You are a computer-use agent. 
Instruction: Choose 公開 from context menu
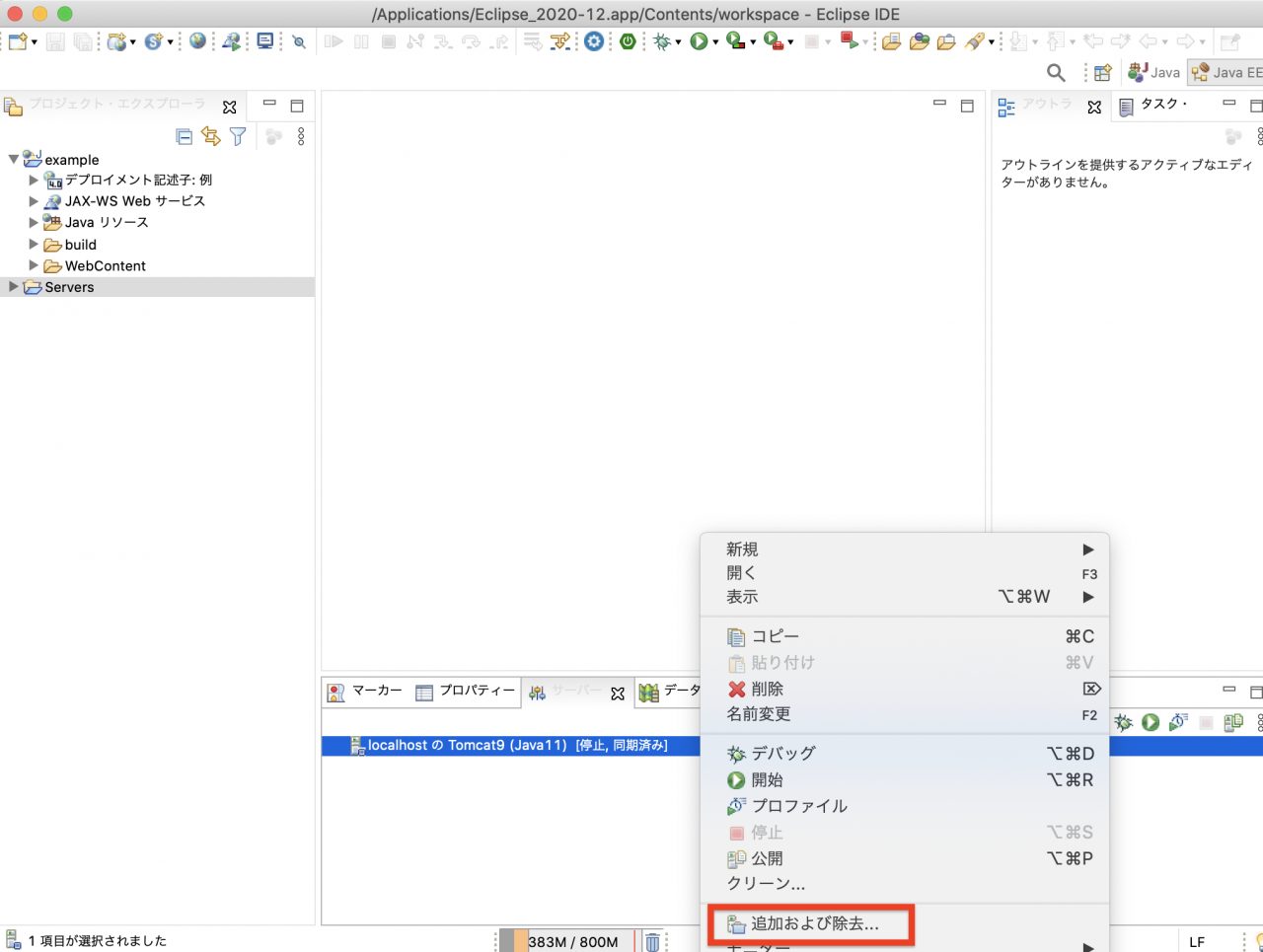(905, 858)
